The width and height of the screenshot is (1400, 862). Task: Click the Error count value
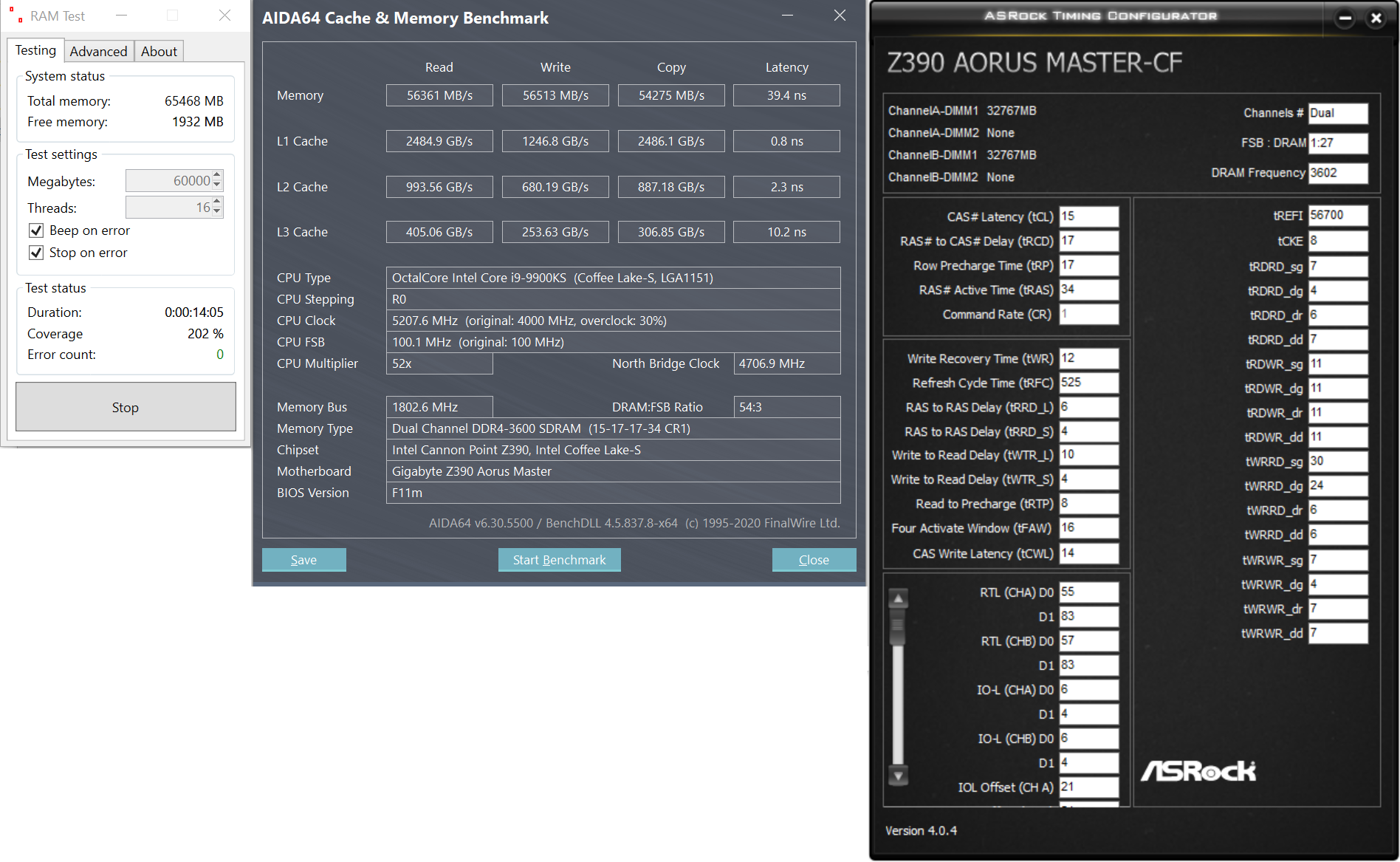pyautogui.click(x=219, y=355)
